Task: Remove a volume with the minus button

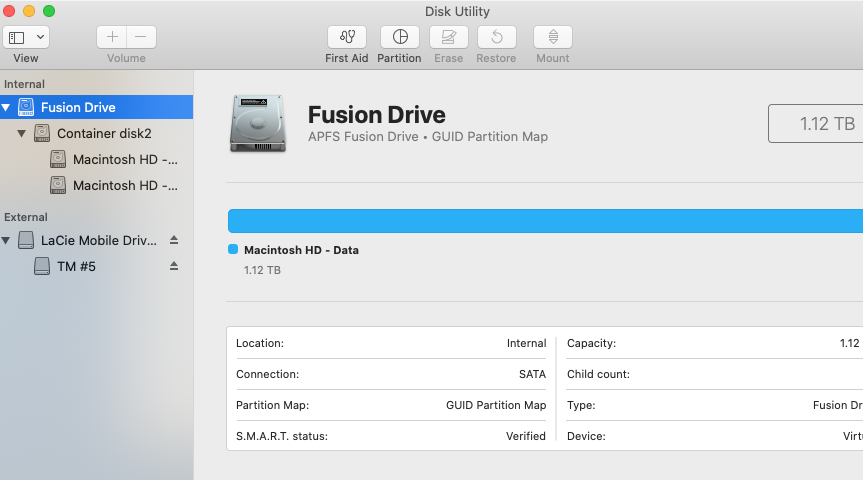Action: (141, 37)
